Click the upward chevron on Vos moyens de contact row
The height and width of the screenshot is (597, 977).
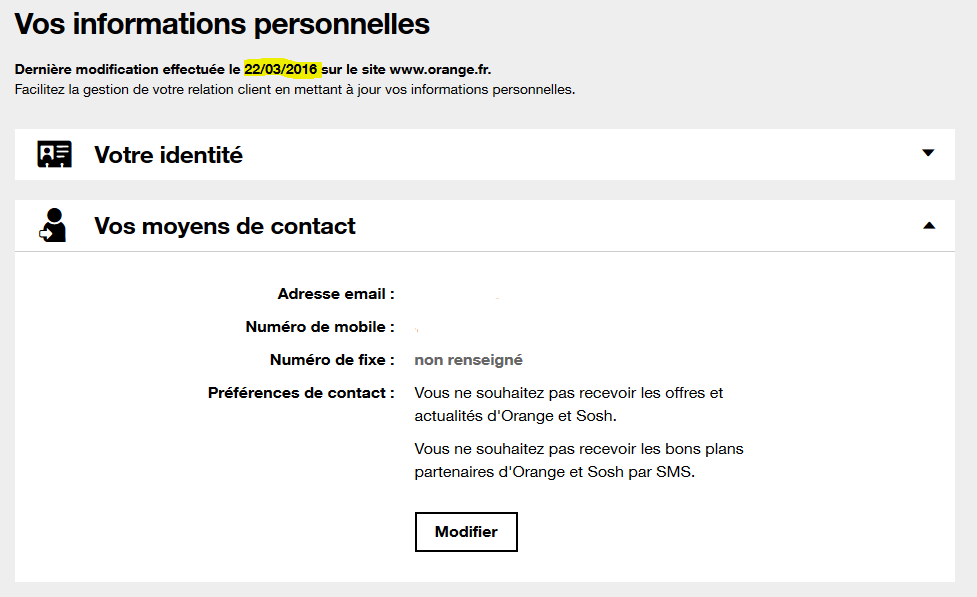click(x=927, y=225)
